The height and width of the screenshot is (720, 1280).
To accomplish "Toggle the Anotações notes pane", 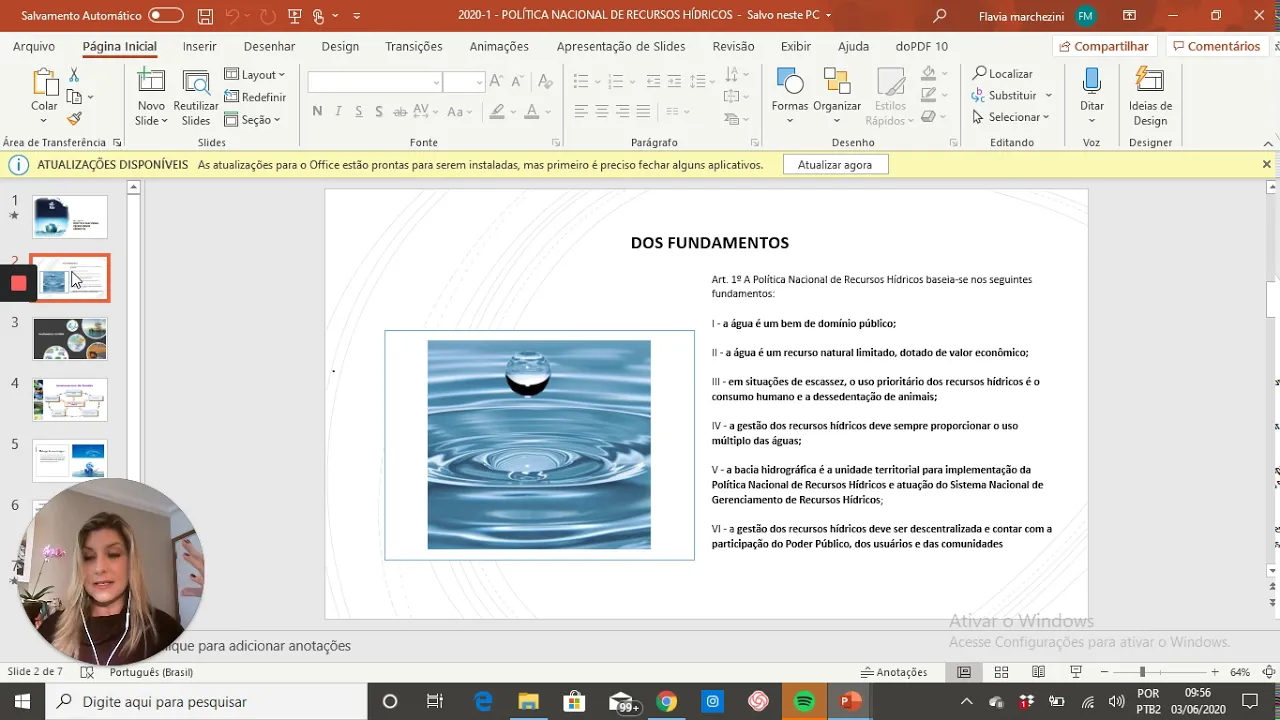I will point(894,672).
